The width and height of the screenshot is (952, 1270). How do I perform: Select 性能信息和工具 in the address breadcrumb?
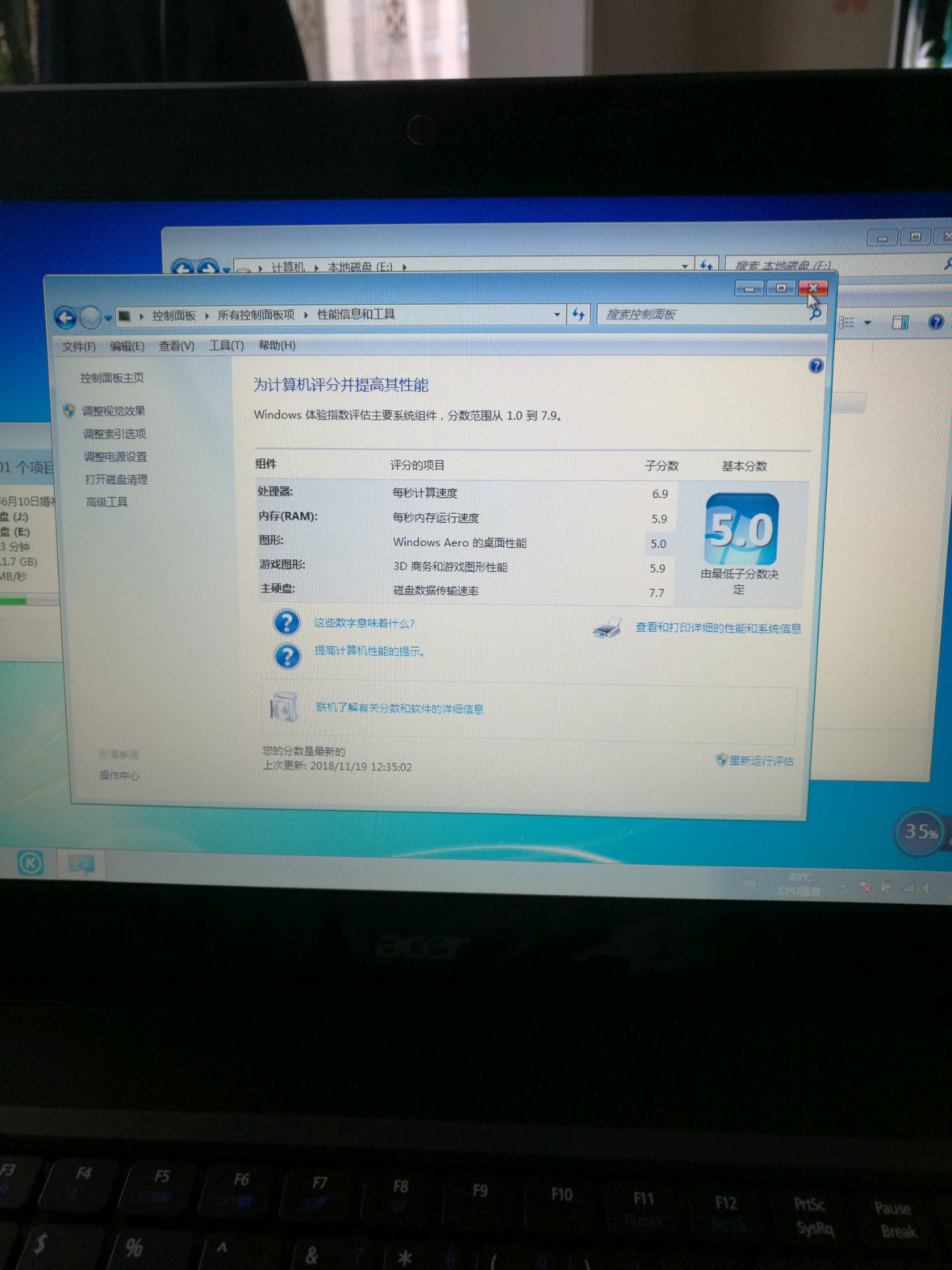click(x=356, y=314)
